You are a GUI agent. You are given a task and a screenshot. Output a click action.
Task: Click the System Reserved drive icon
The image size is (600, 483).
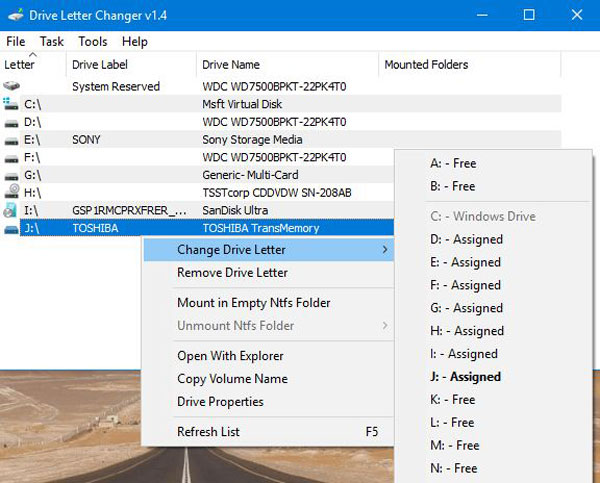[12, 87]
